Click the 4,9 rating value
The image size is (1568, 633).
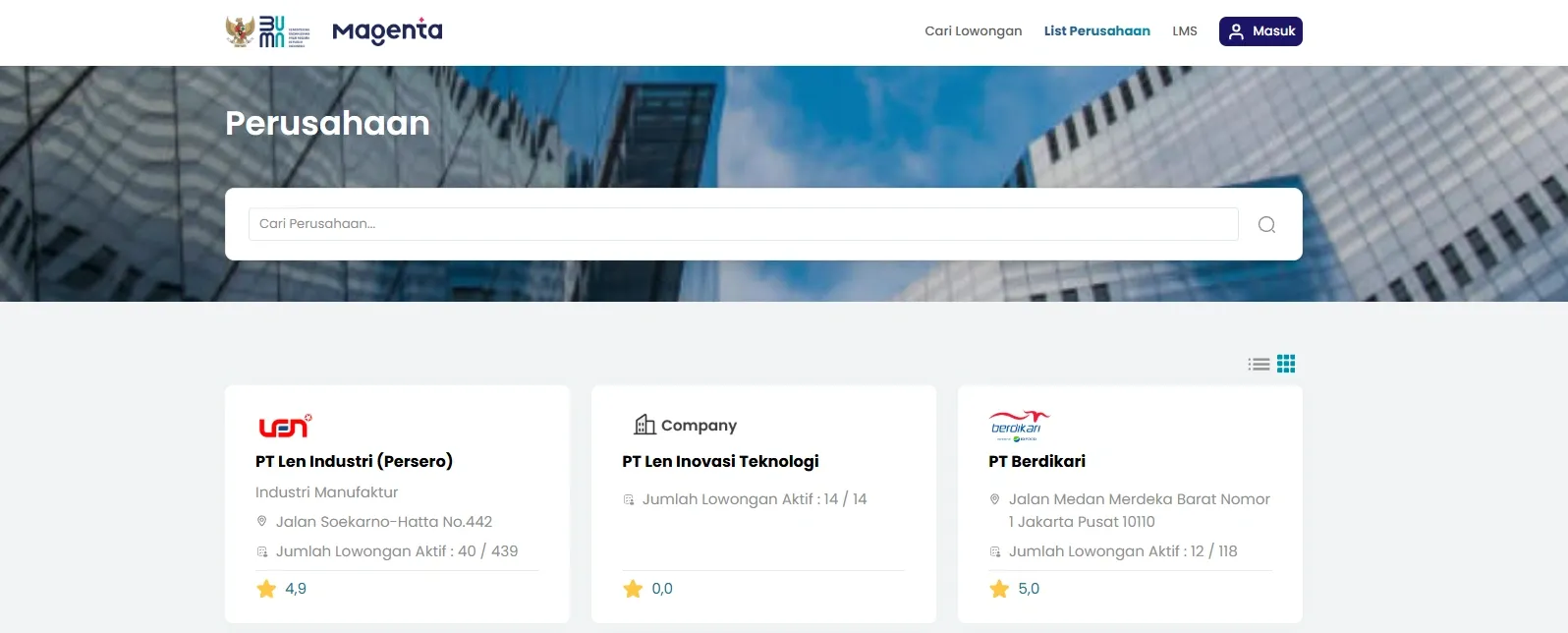(x=296, y=589)
